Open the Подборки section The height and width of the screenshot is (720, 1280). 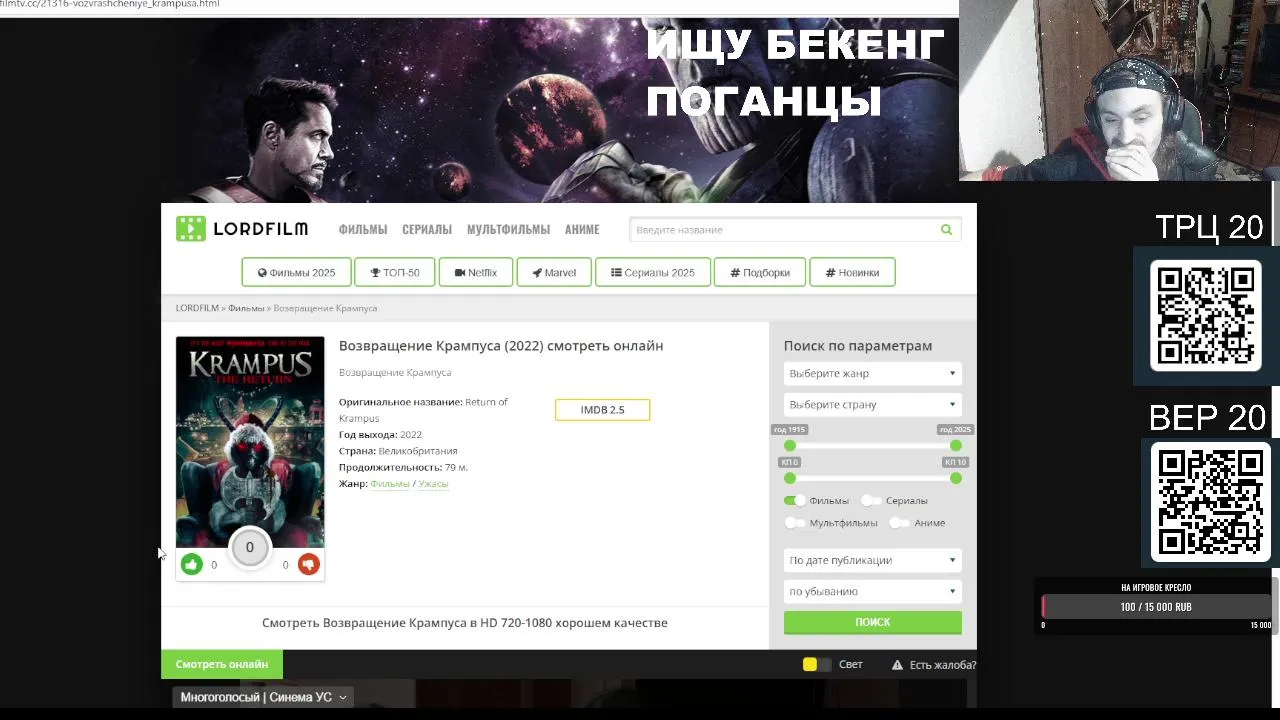pyautogui.click(x=760, y=272)
